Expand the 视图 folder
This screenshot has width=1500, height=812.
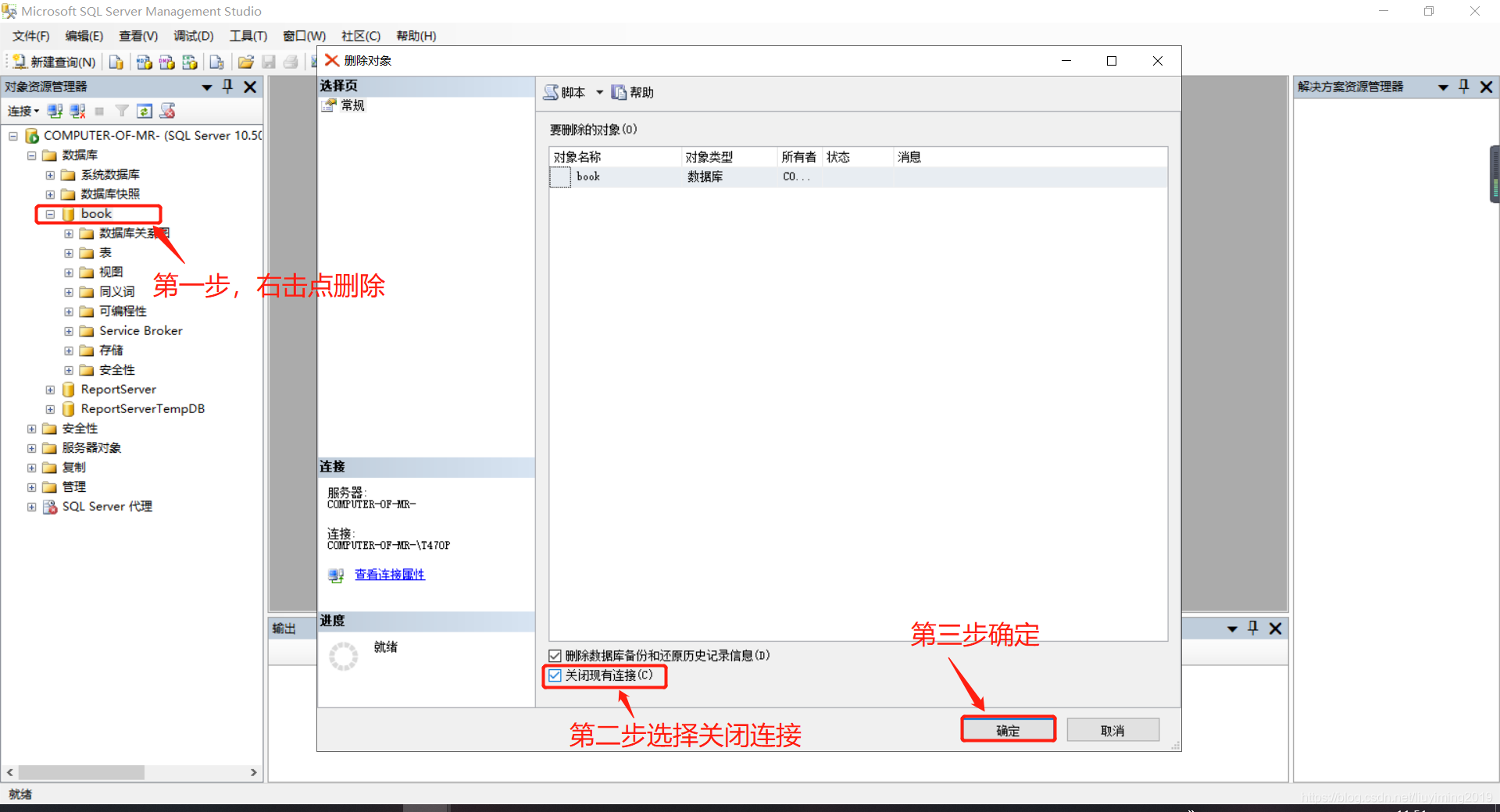click(69, 272)
